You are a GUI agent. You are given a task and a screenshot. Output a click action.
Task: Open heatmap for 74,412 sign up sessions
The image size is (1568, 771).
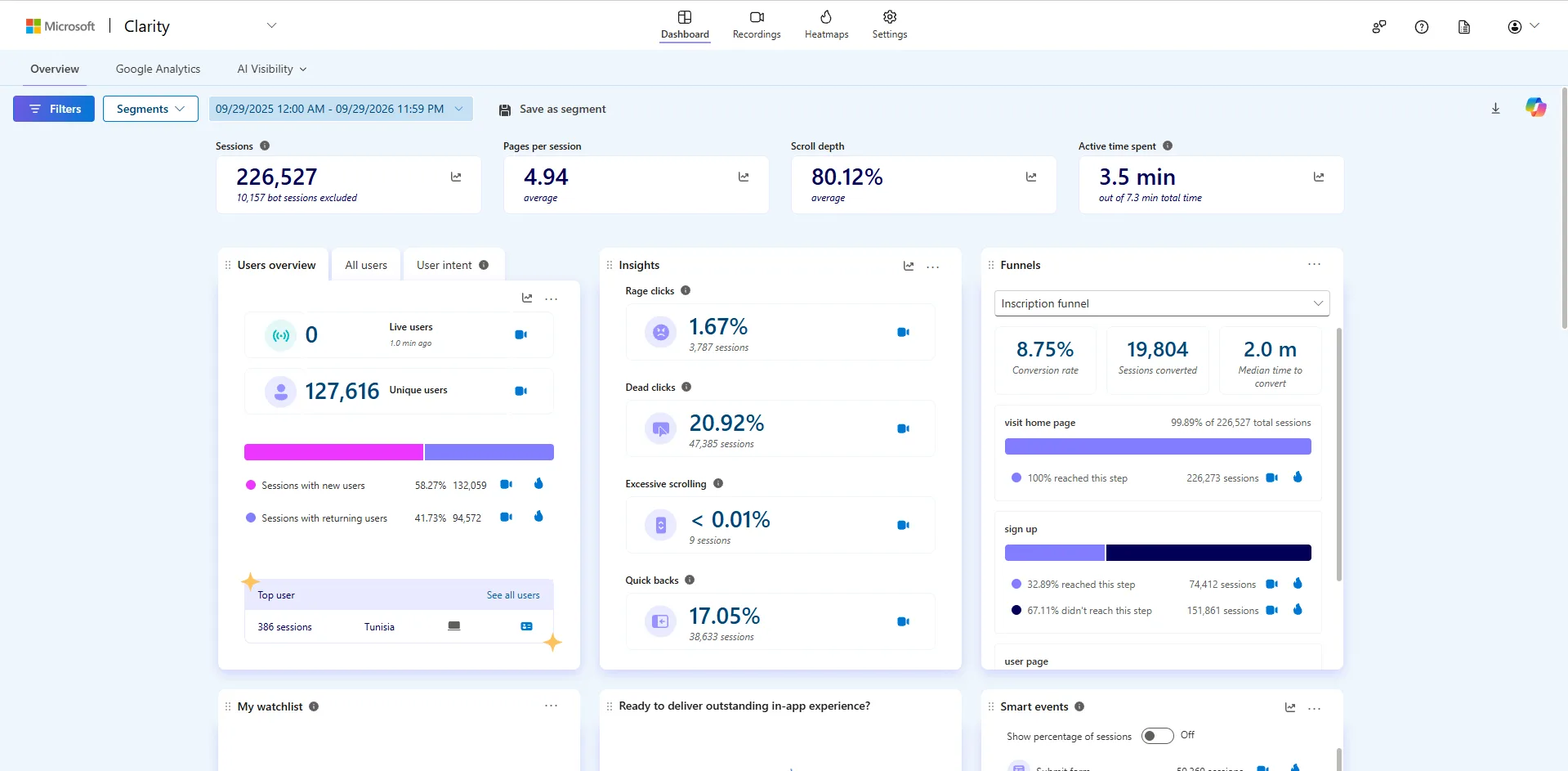click(1298, 584)
